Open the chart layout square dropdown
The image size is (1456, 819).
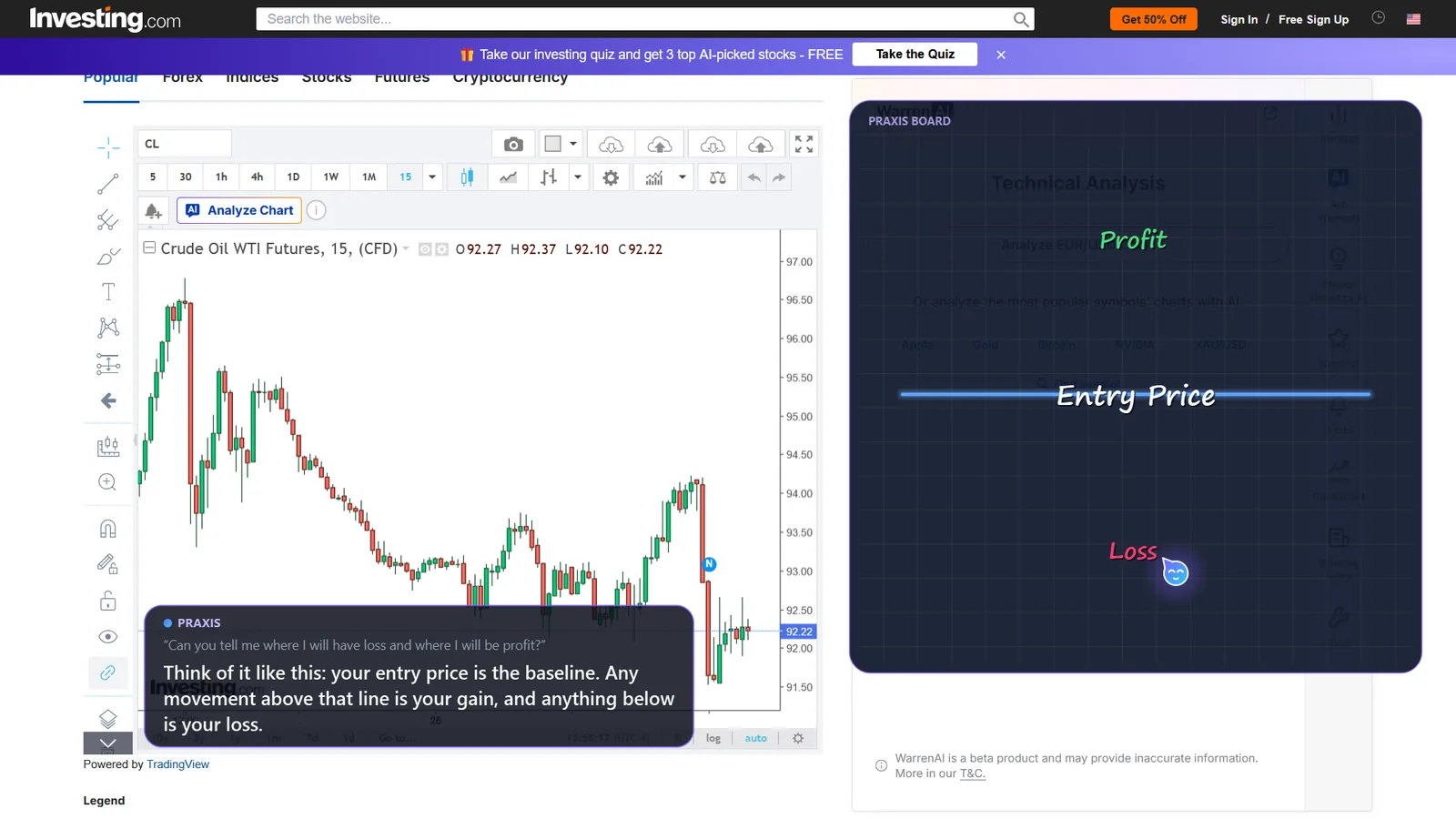(x=561, y=144)
